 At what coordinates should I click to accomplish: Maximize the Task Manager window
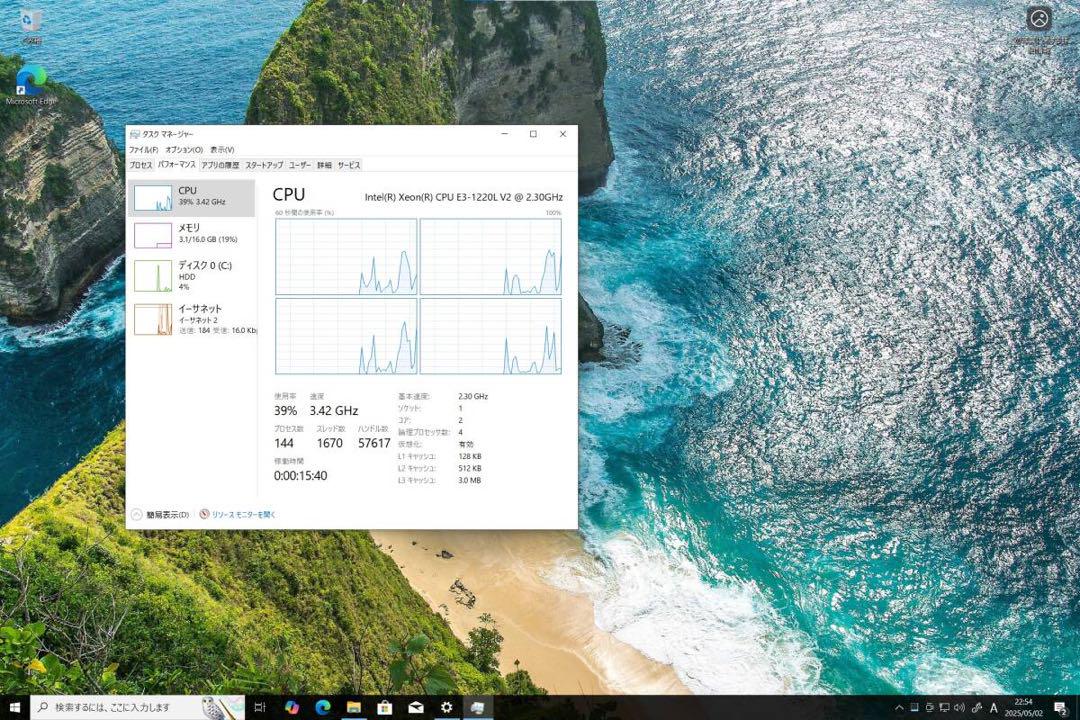coord(533,134)
